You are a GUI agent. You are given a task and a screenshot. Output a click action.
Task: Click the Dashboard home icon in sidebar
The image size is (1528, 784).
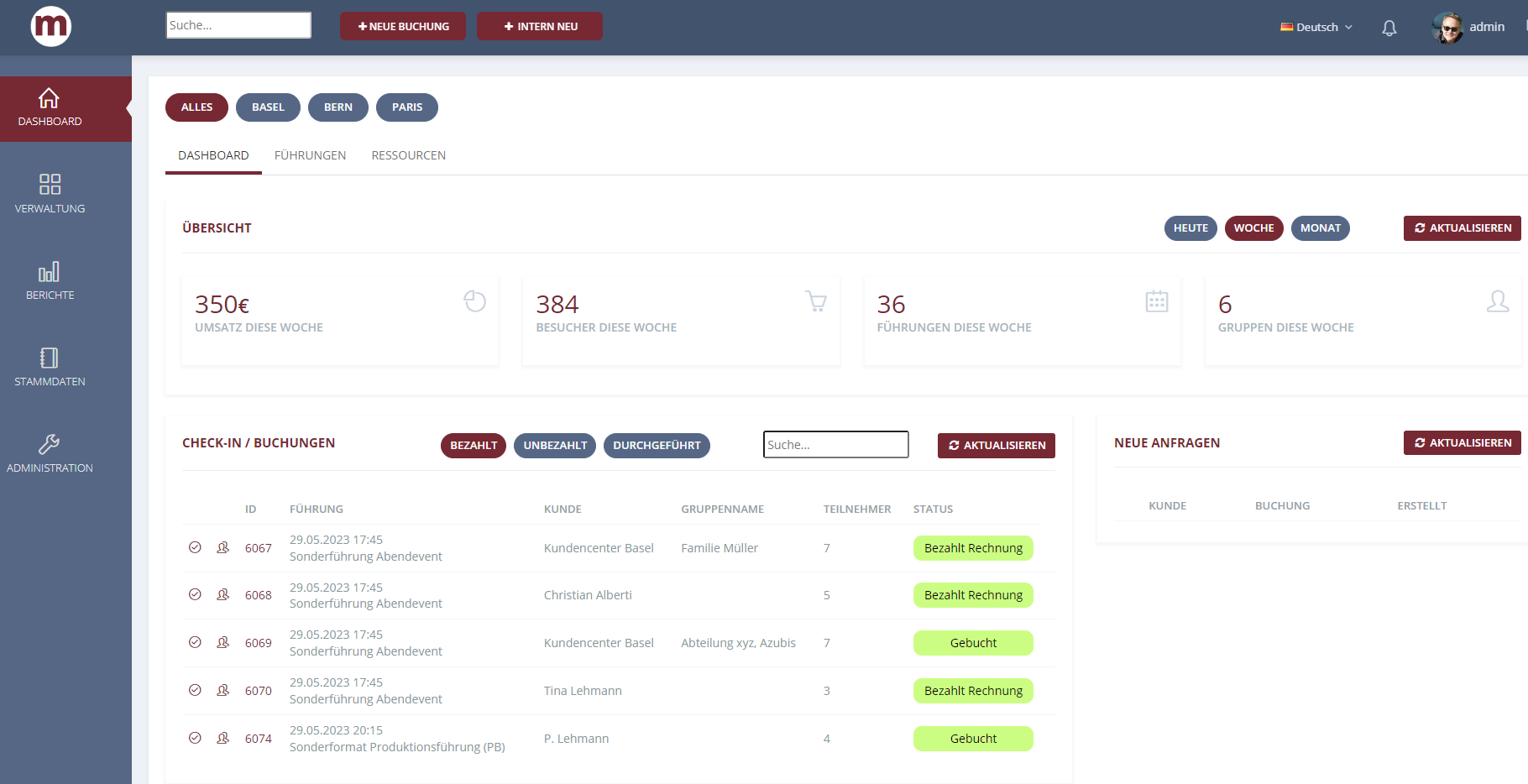point(50,99)
